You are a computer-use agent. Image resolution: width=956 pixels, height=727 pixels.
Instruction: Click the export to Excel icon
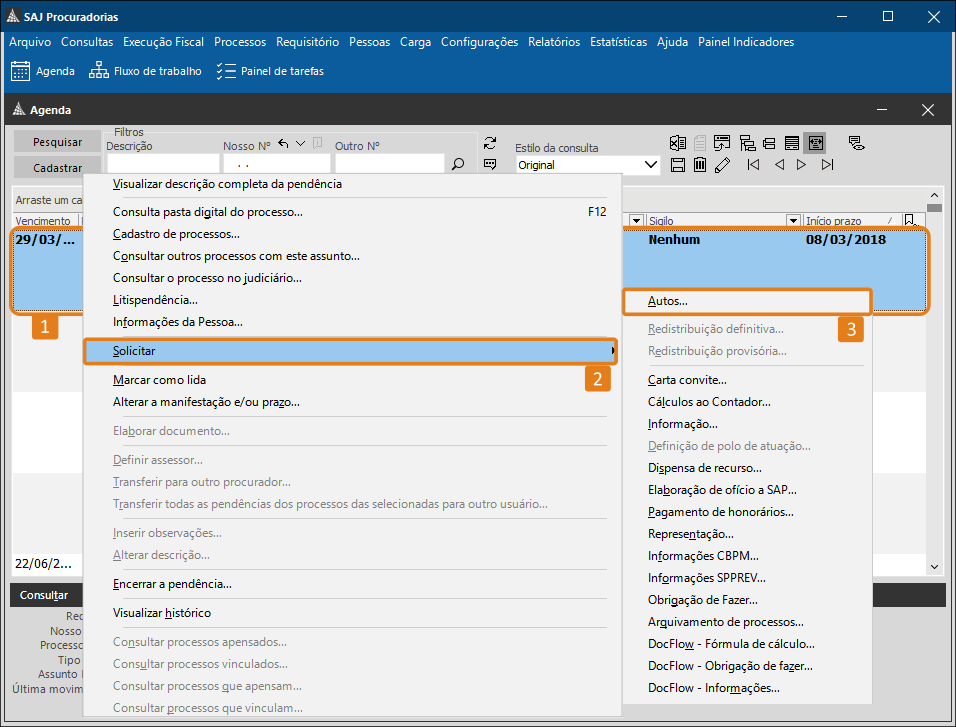678,142
